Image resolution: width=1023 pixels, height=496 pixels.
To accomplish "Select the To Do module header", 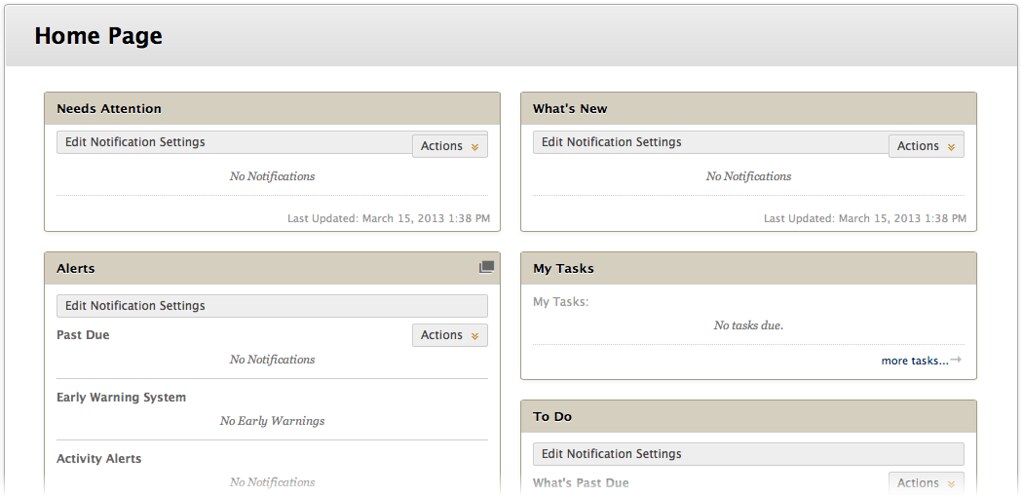I will (x=748, y=416).
